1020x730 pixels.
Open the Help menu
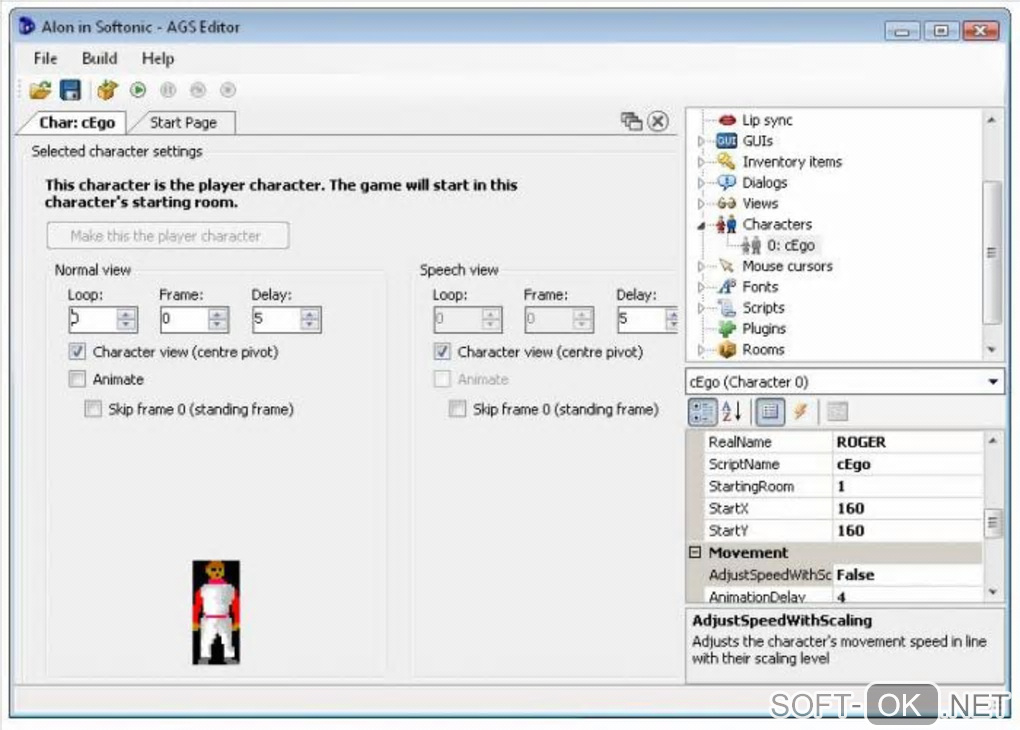pos(158,59)
